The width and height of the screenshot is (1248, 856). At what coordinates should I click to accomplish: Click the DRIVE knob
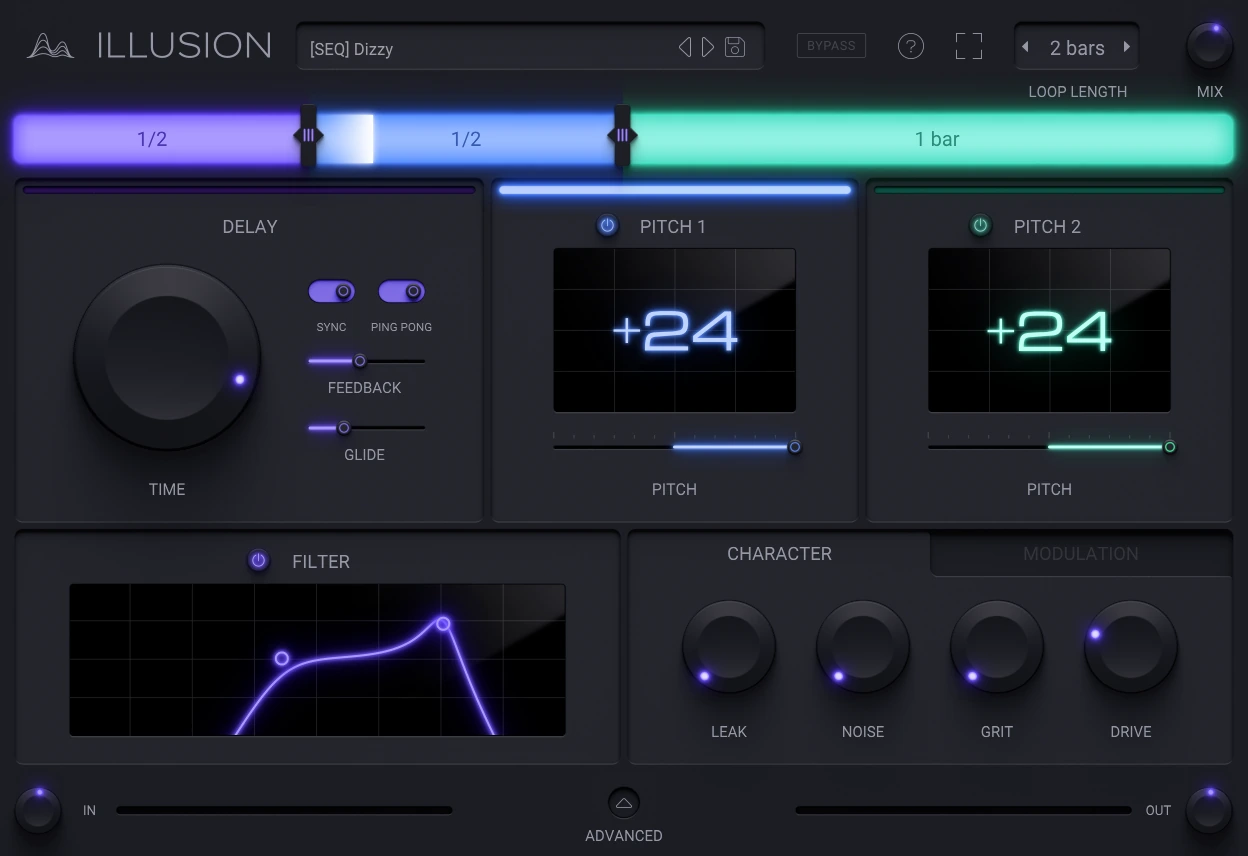coord(1131,647)
